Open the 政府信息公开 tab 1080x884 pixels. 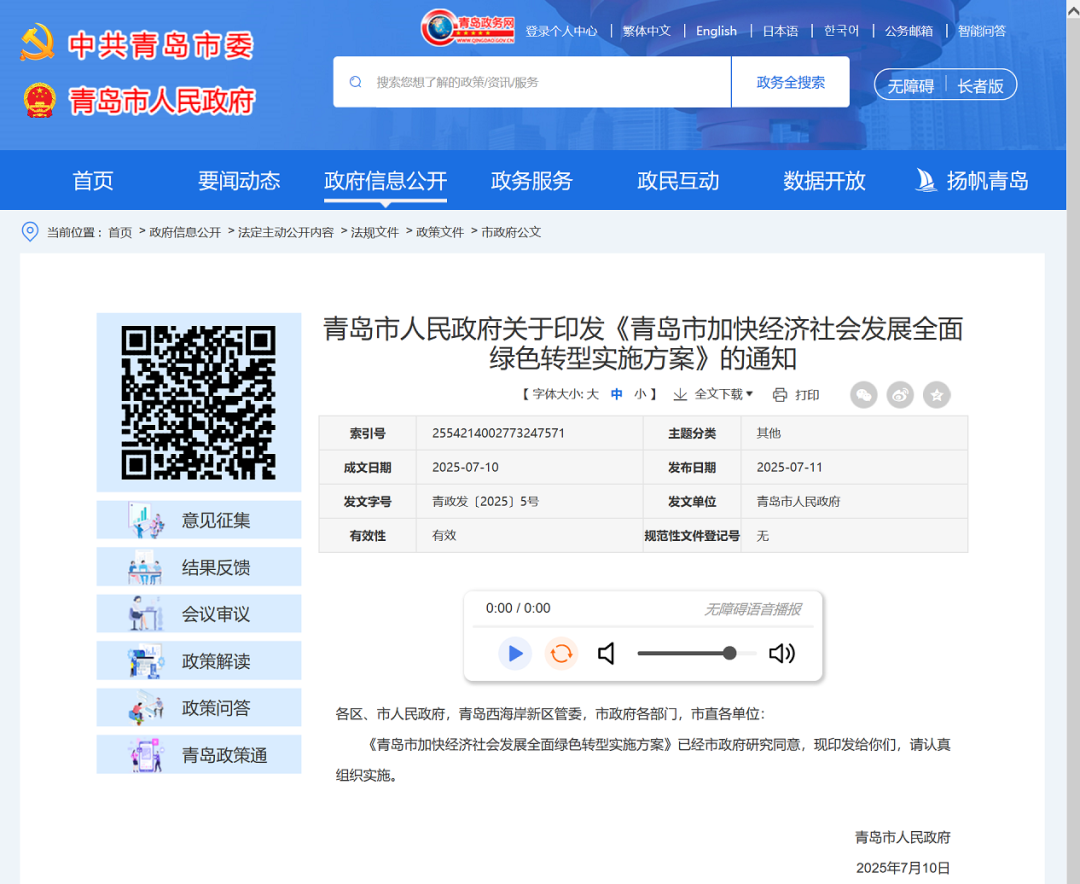click(385, 181)
